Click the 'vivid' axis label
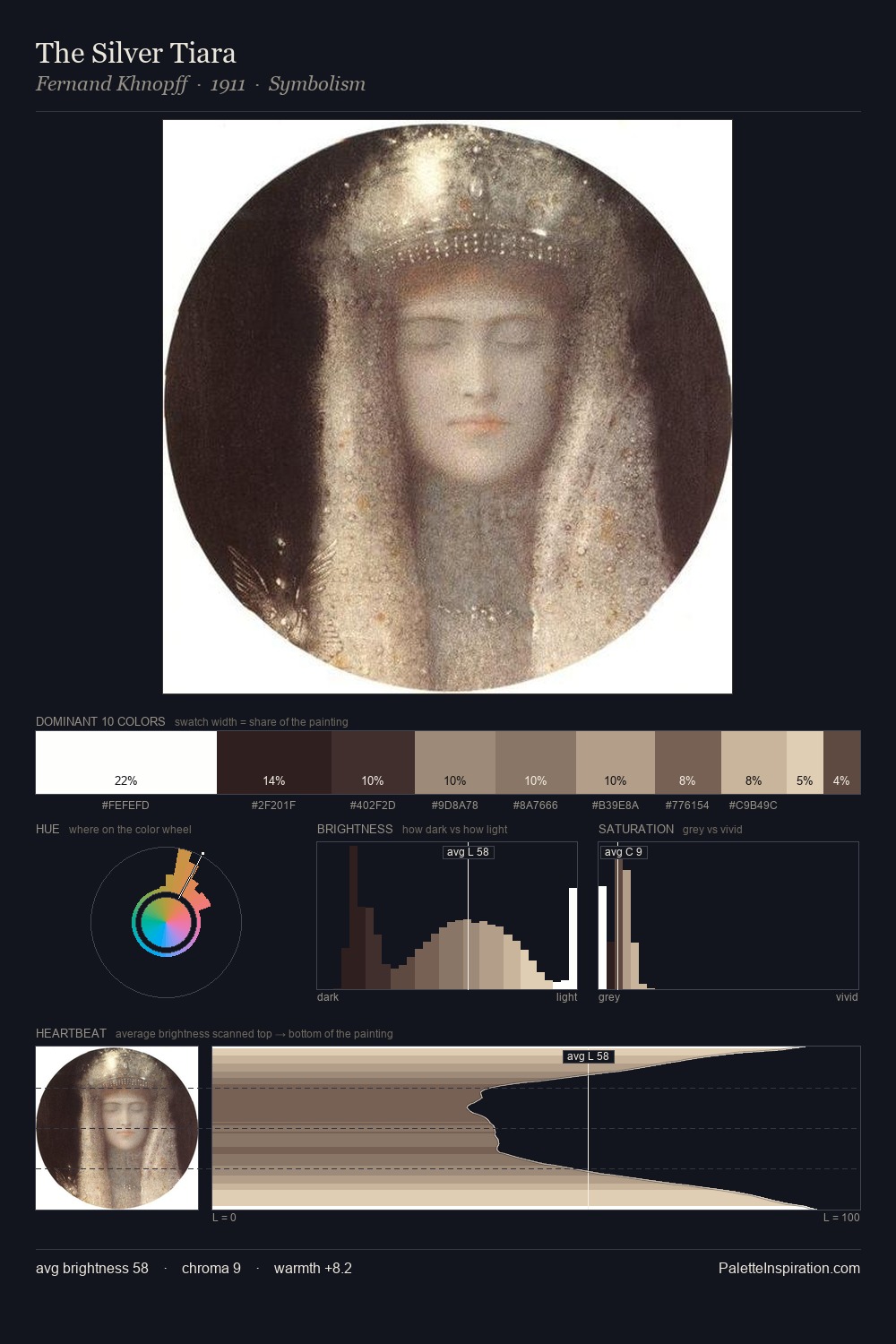 pos(847,997)
